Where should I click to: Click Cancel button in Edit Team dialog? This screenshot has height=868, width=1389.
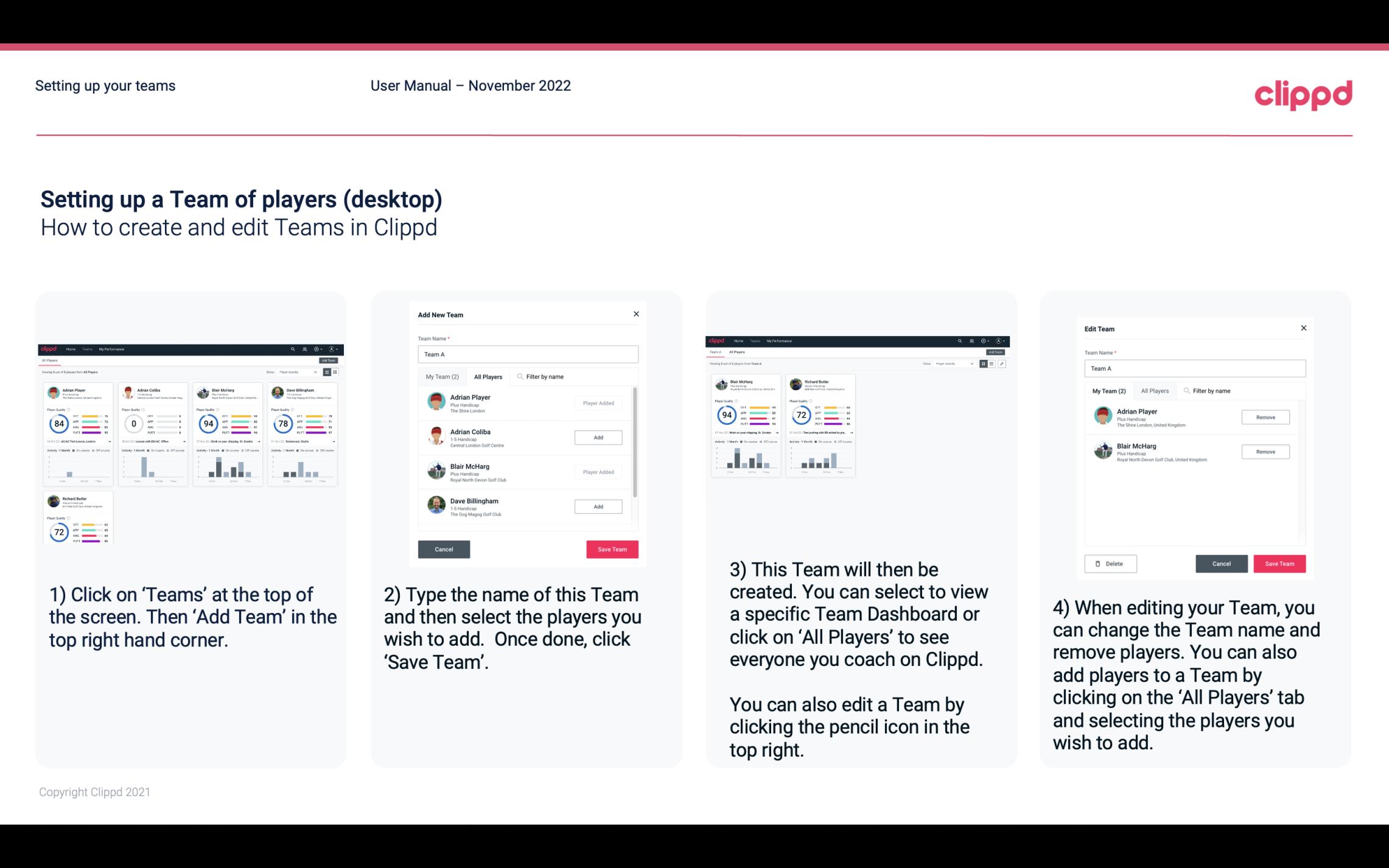point(1222,563)
